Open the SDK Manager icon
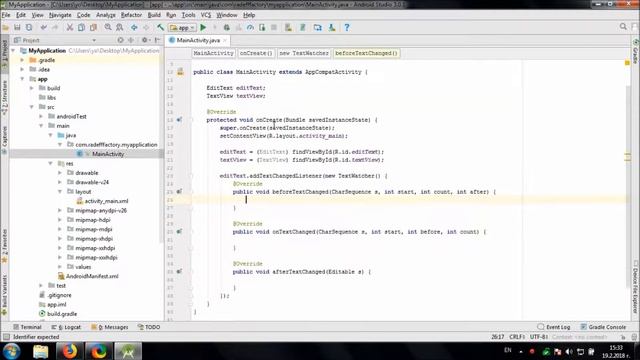 click(332, 27)
